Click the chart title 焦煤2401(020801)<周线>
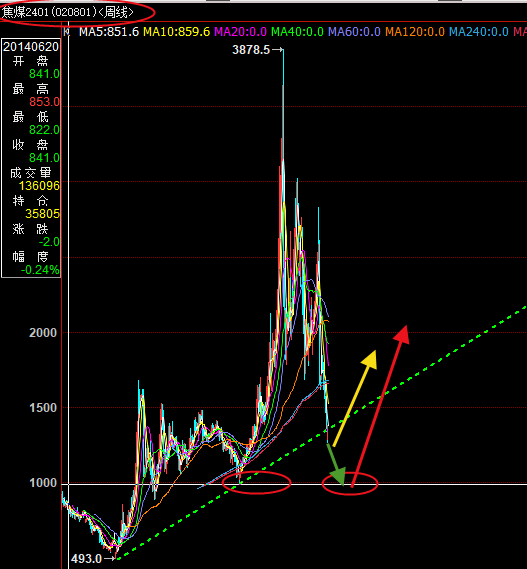 tap(68, 12)
